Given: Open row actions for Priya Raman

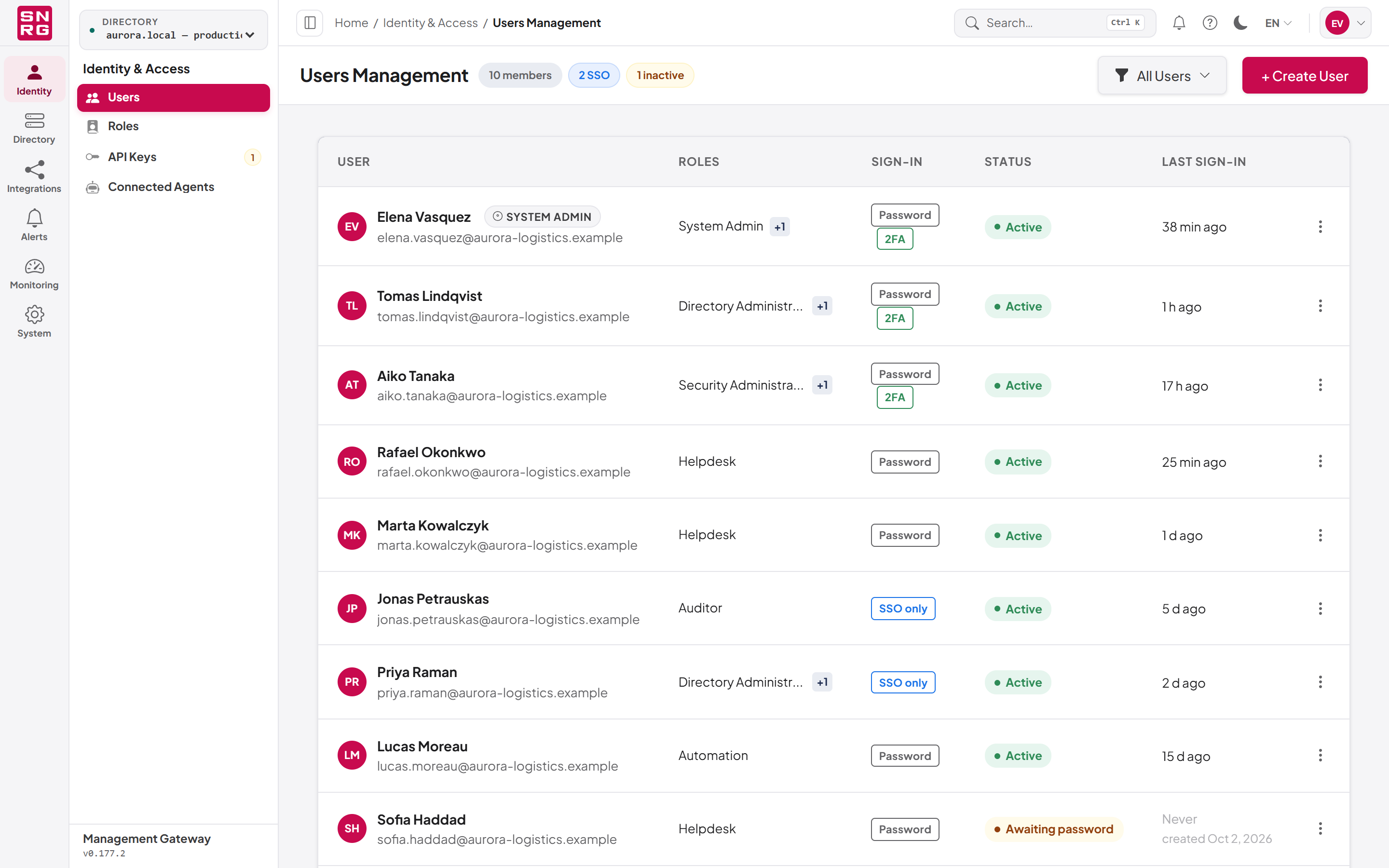Looking at the screenshot, I should 1320,682.
